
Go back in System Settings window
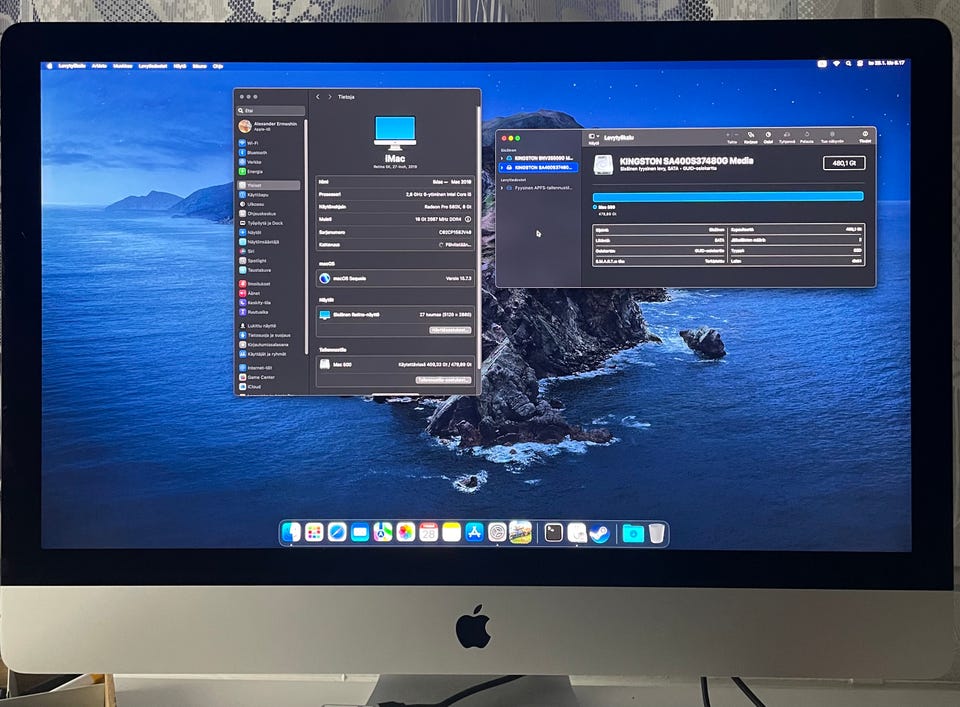tap(318, 97)
